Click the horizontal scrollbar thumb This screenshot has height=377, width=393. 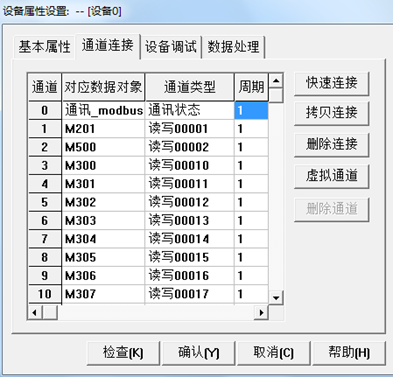50,313
